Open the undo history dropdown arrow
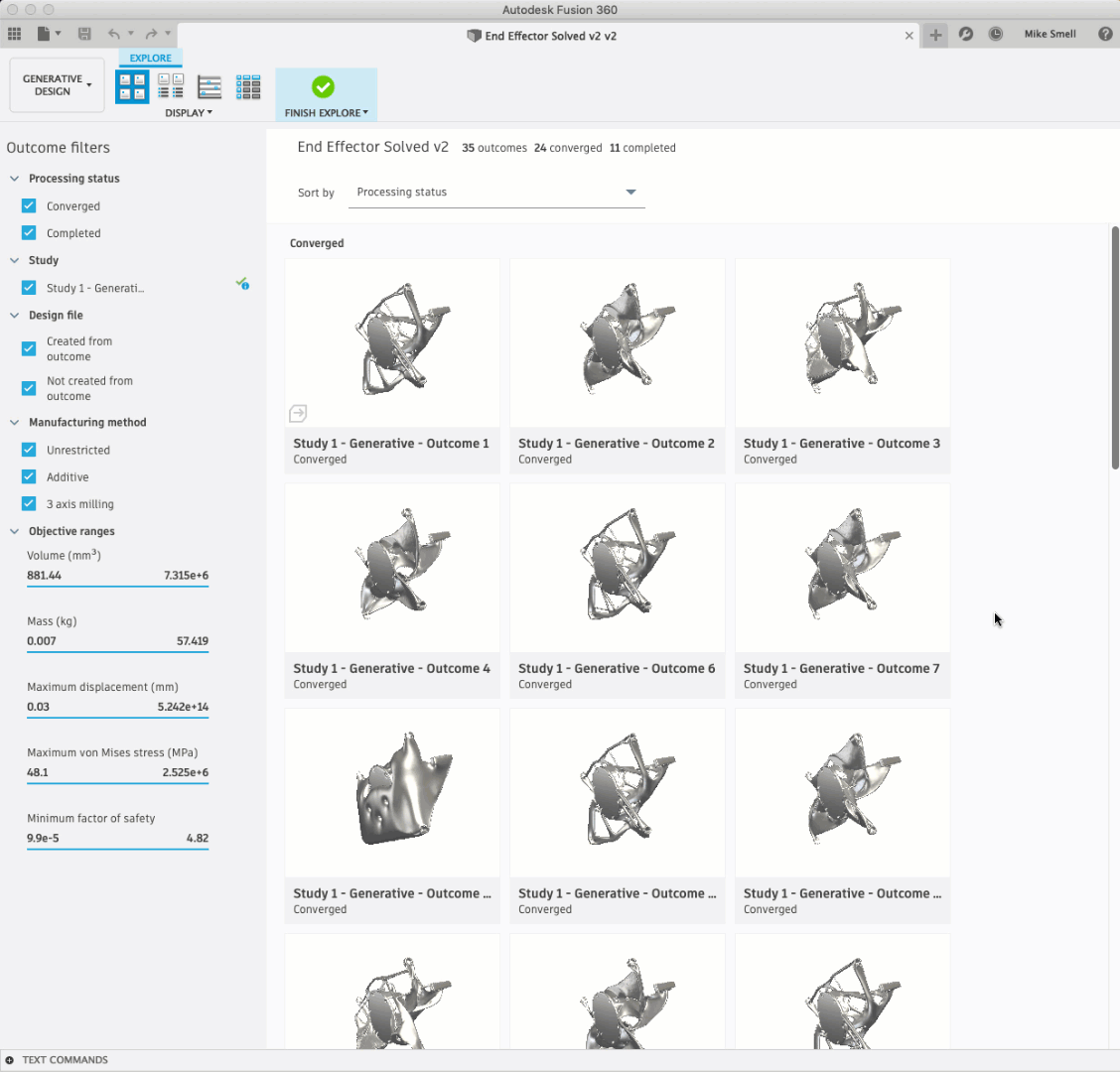Screen dimensions: 1120x1072 point(131,34)
